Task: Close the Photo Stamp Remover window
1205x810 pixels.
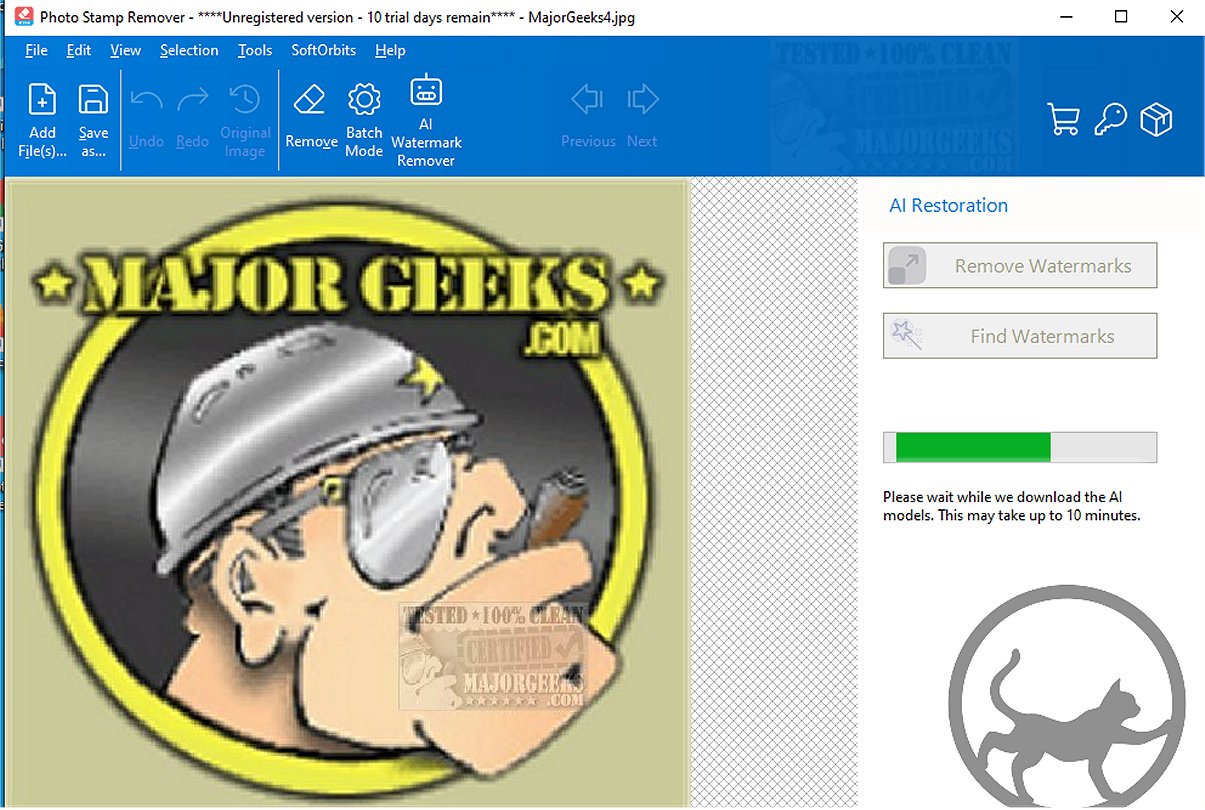Action: tap(1178, 17)
